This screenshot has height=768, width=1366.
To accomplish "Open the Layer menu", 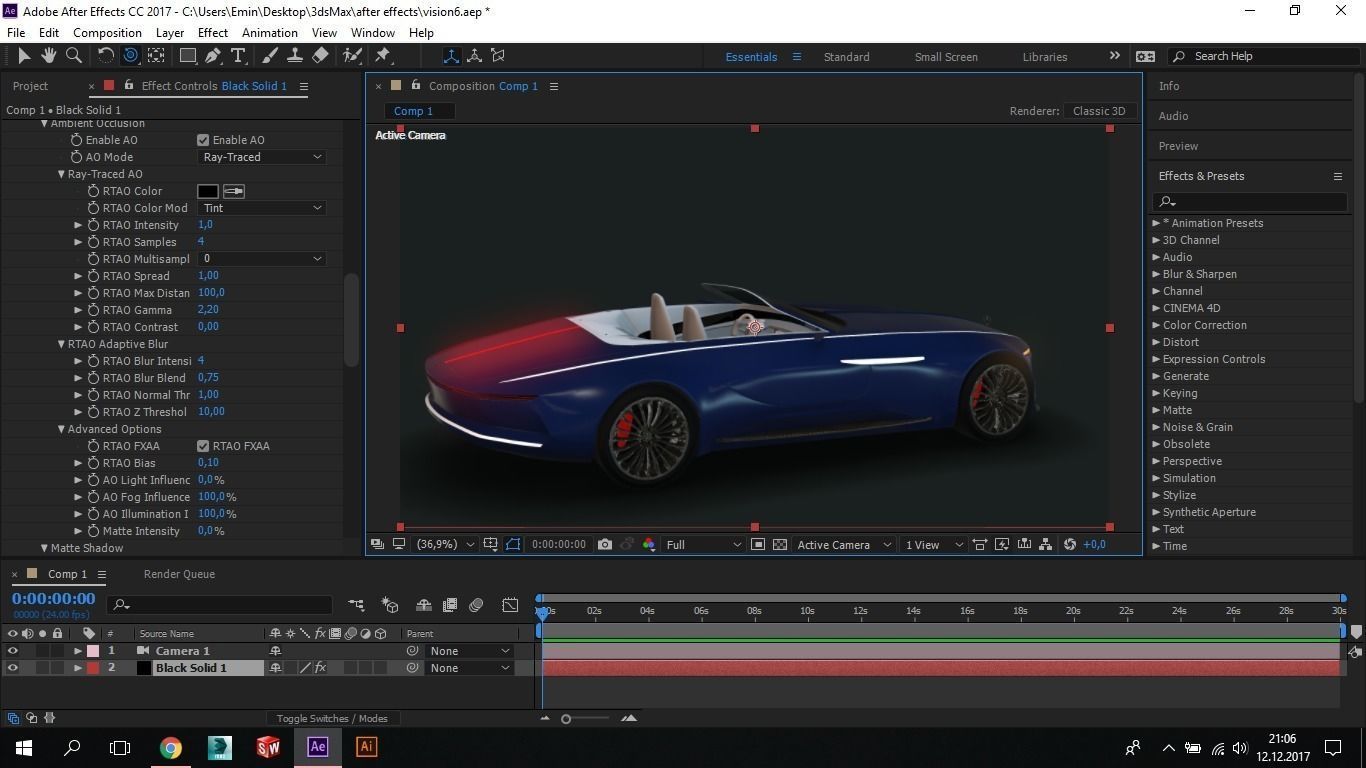I will pyautogui.click(x=170, y=32).
